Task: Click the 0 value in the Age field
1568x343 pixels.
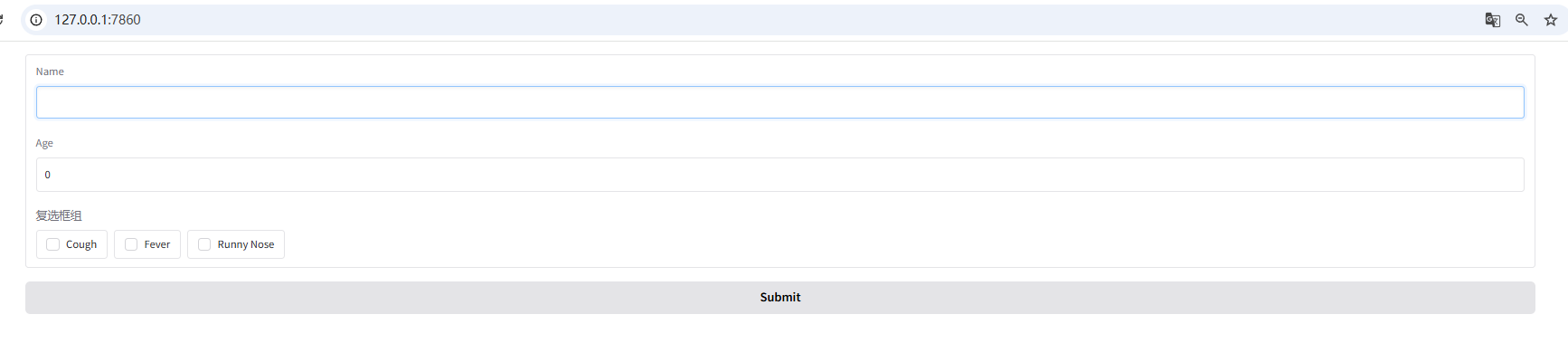Action: click(x=48, y=175)
